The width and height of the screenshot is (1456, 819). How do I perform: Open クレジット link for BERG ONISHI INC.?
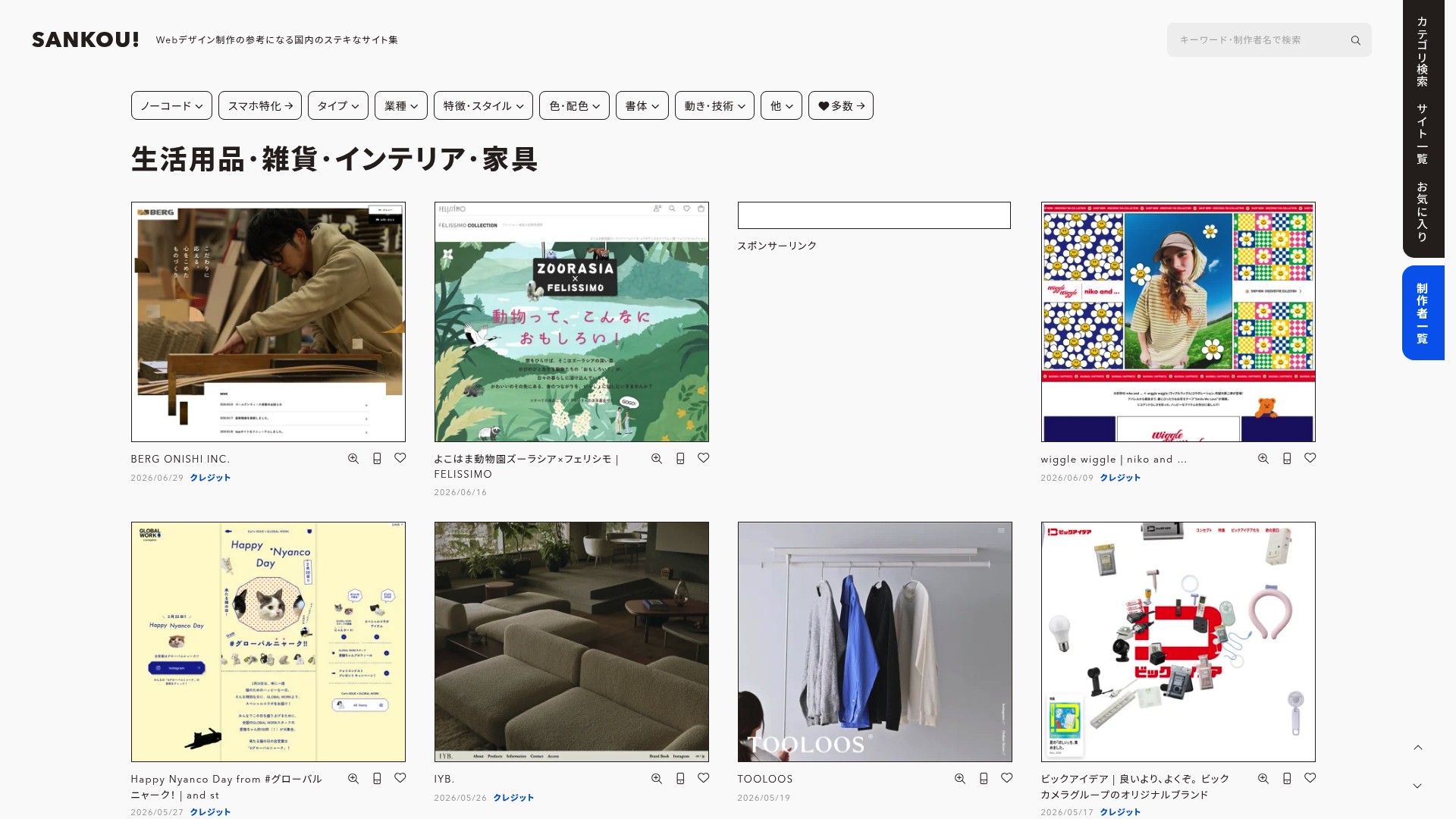[210, 478]
